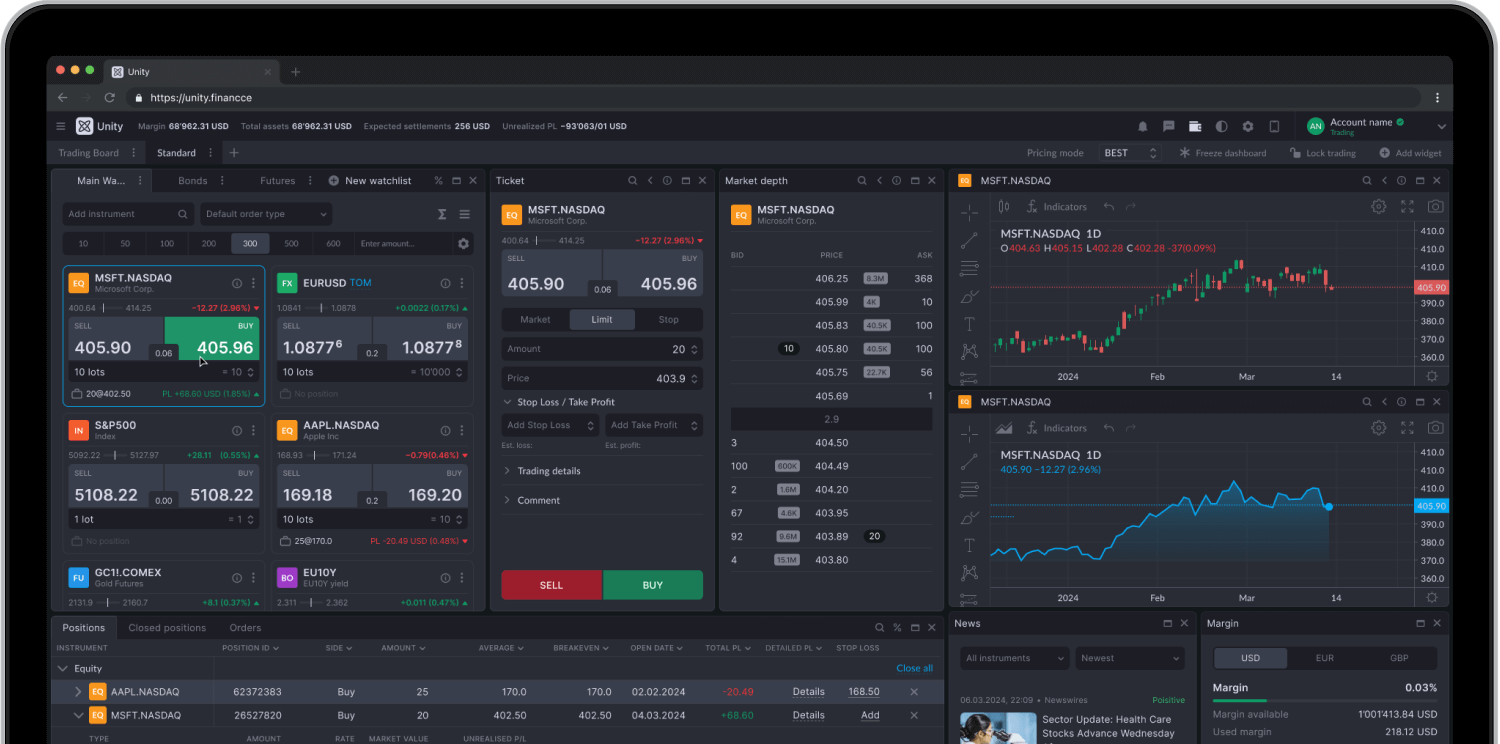Create a New watchlist
Image resolution: width=1500 pixels, height=744 pixels.
pyautogui.click(x=370, y=181)
